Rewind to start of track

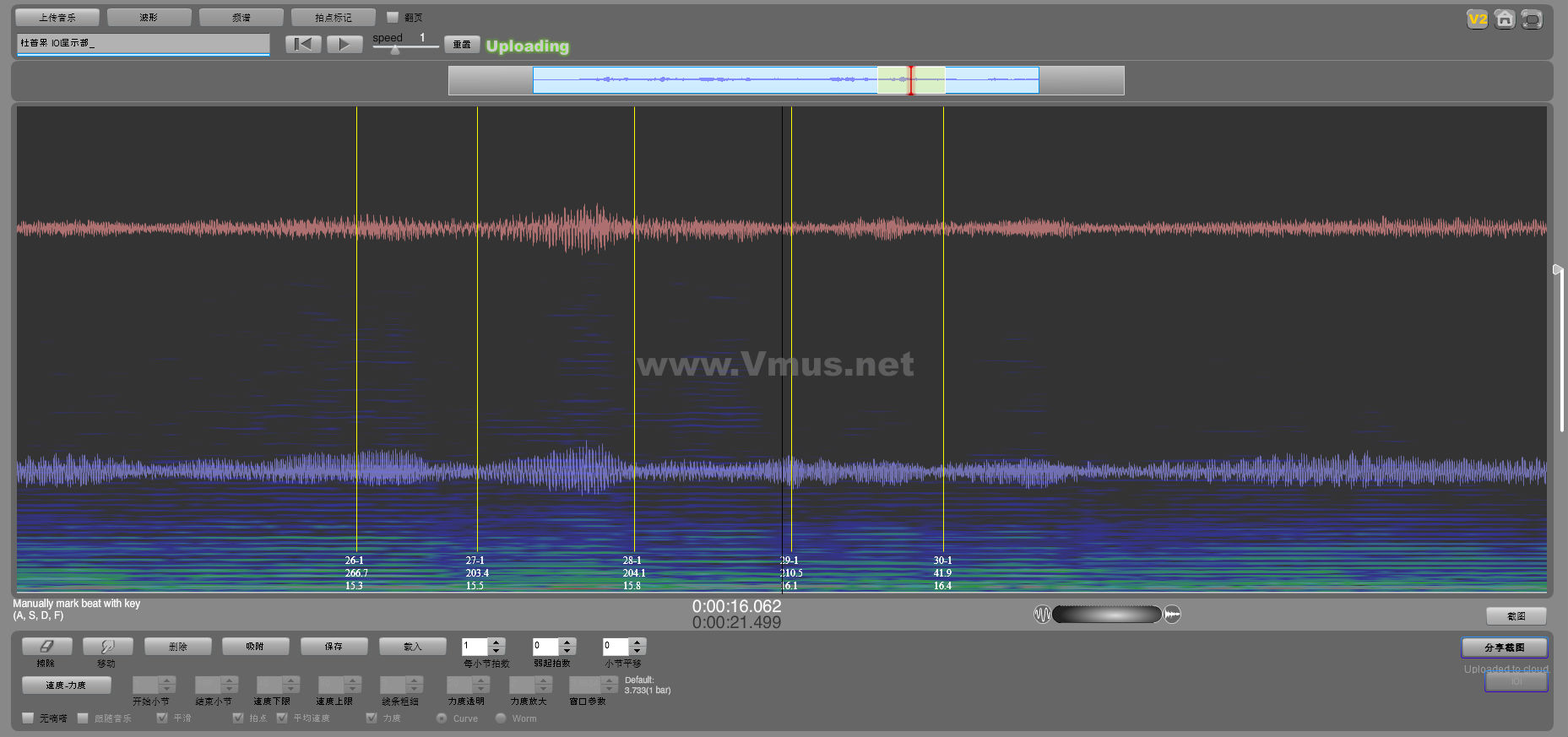point(303,44)
